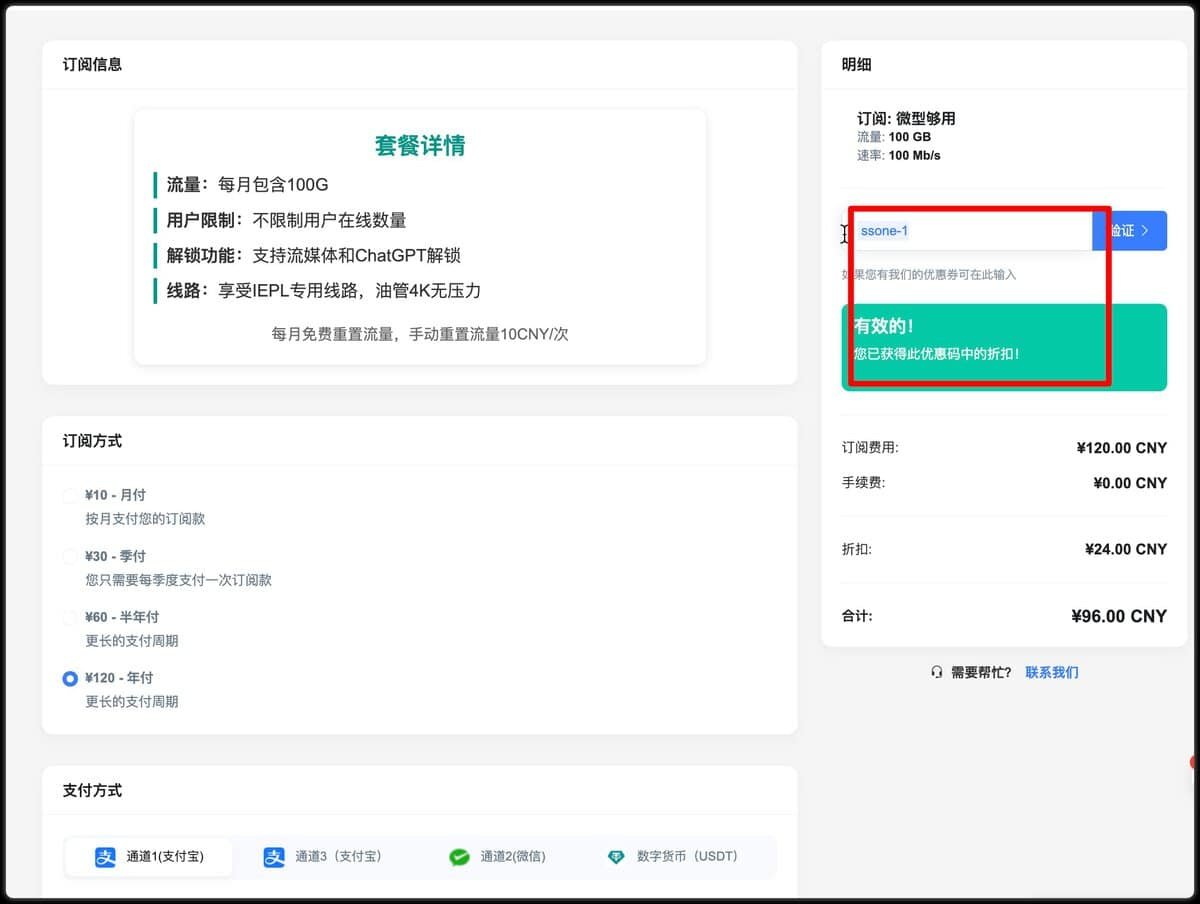Viewport: 1200px width, 904px height.
Task: Click the selected ¥120 annual payment radio
Action: (70, 678)
